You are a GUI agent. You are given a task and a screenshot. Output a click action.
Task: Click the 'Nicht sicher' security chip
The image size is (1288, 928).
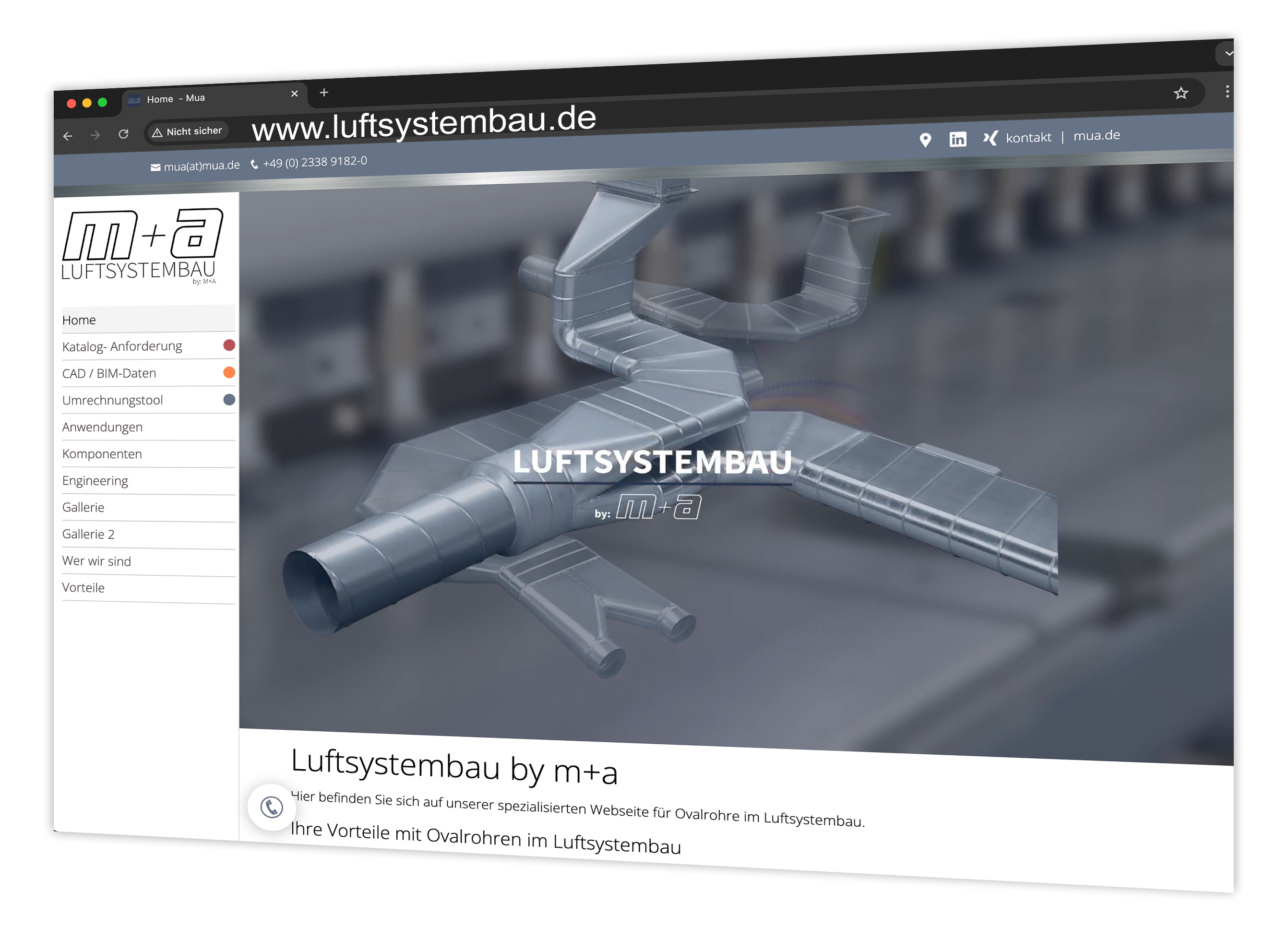pos(188,132)
